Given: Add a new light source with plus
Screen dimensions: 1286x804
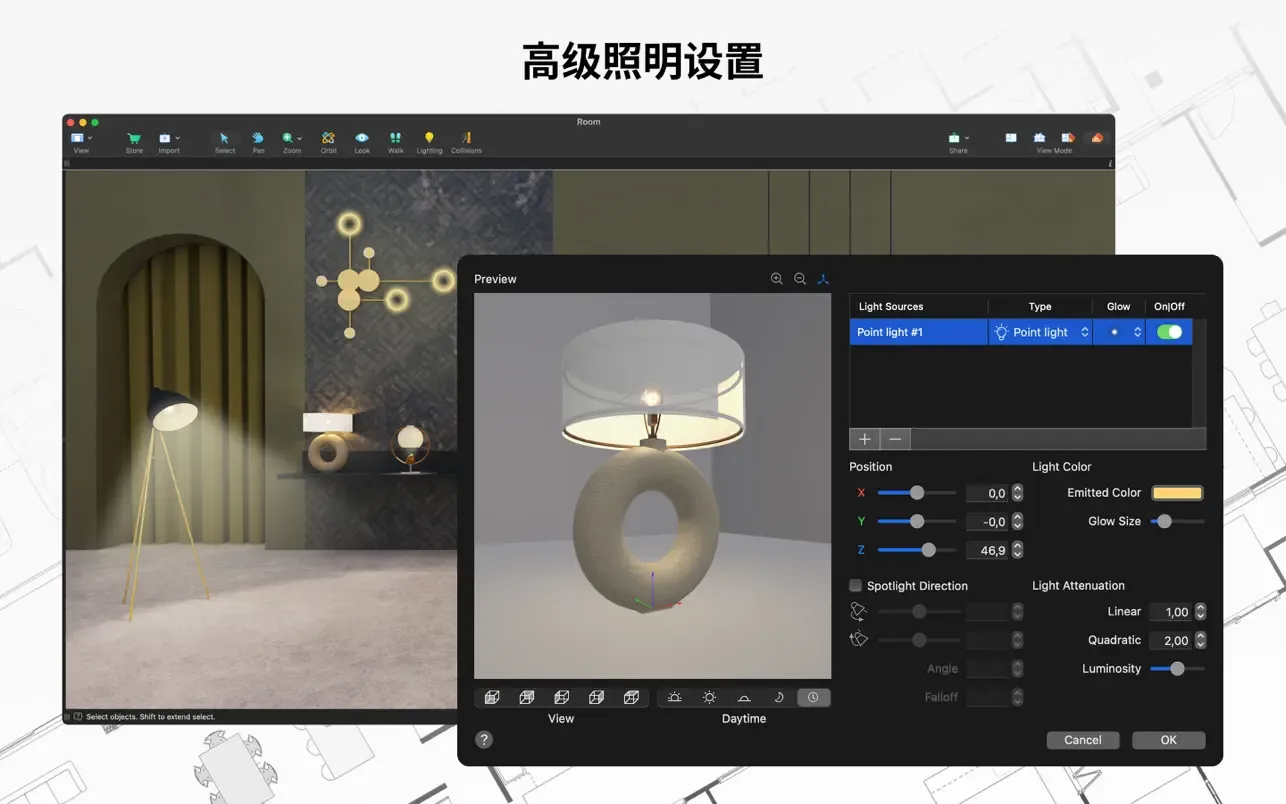Looking at the screenshot, I should coord(864,439).
